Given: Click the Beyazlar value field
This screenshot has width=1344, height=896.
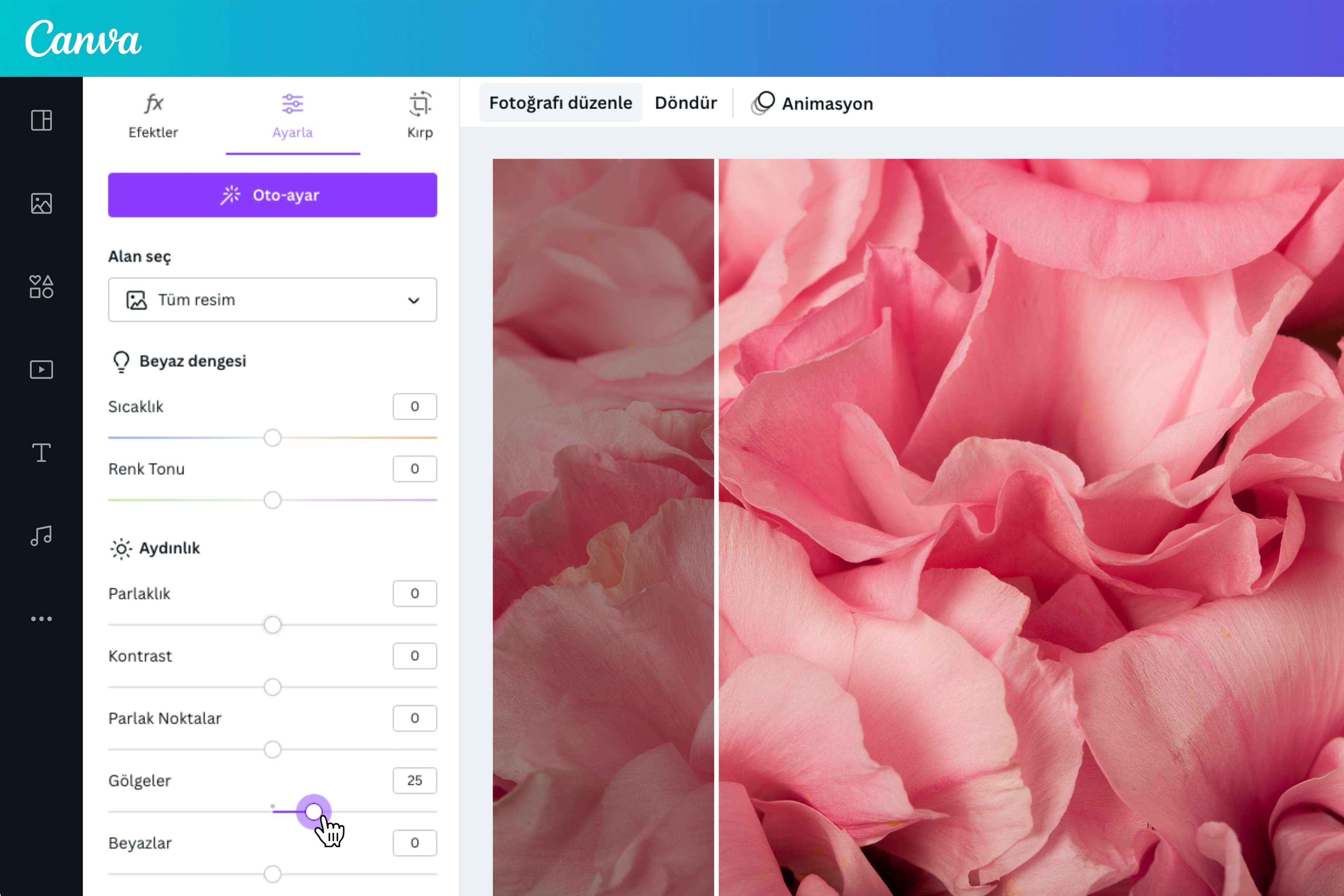Looking at the screenshot, I should (x=415, y=843).
